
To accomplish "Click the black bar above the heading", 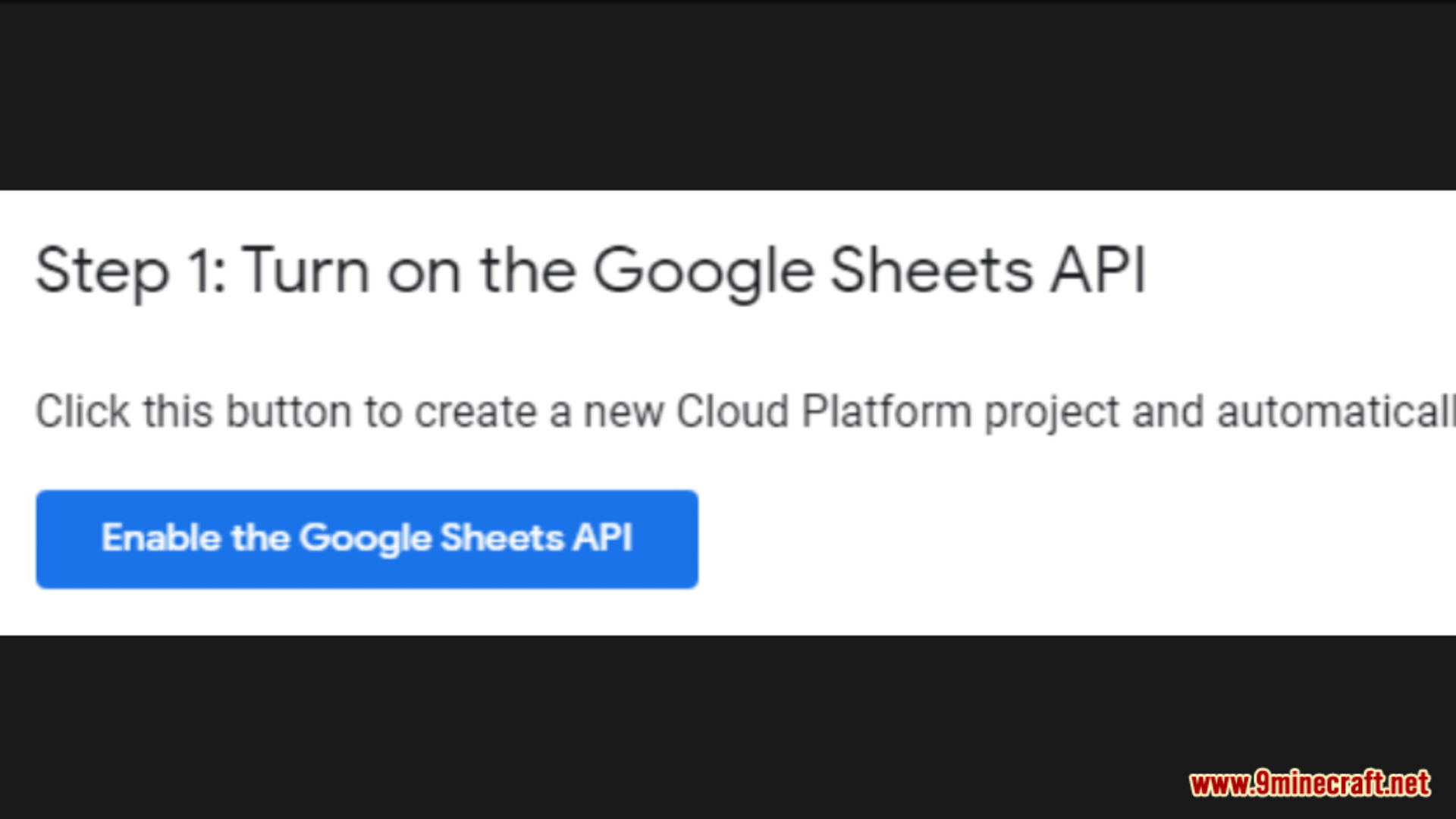I will 728,95.
